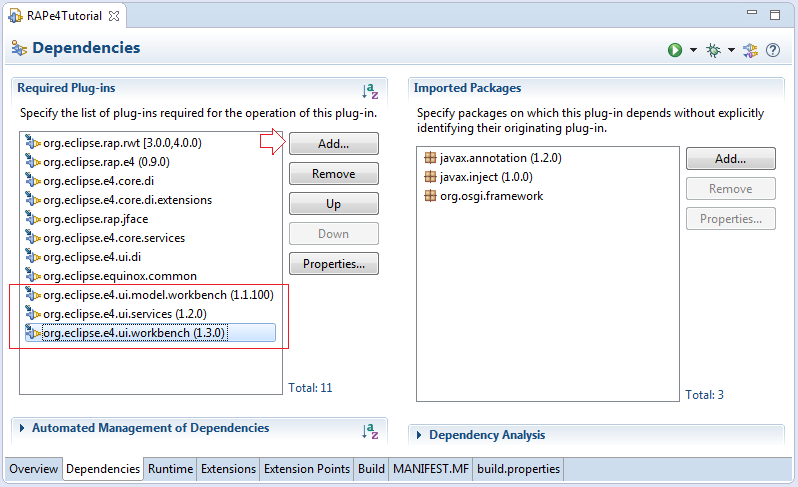Viewport: 798px width, 487px height.
Task: Click the Organize Manifests wizard icon
Action: tap(750, 50)
